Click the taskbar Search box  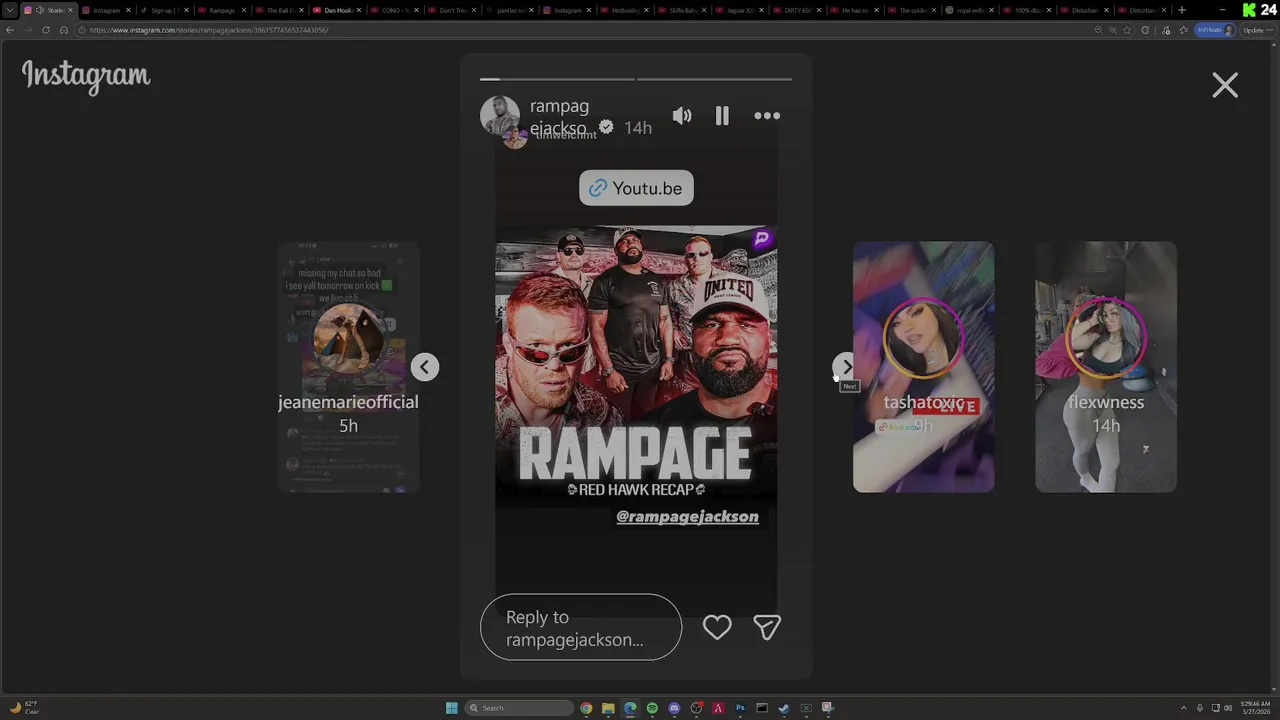(x=519, y=708)
